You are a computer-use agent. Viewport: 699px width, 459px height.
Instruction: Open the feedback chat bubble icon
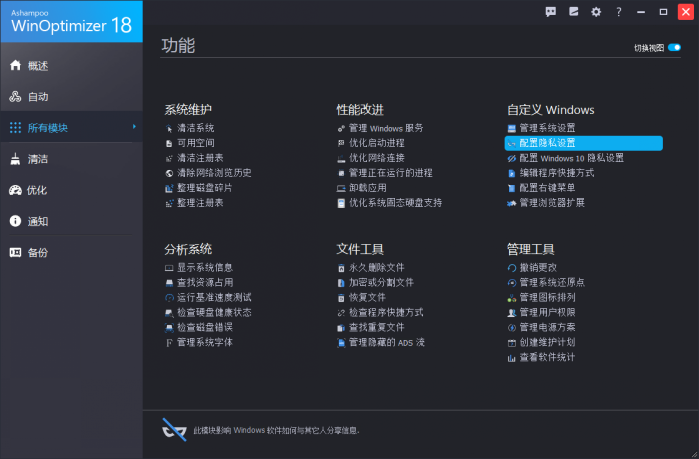click(551, 12)
